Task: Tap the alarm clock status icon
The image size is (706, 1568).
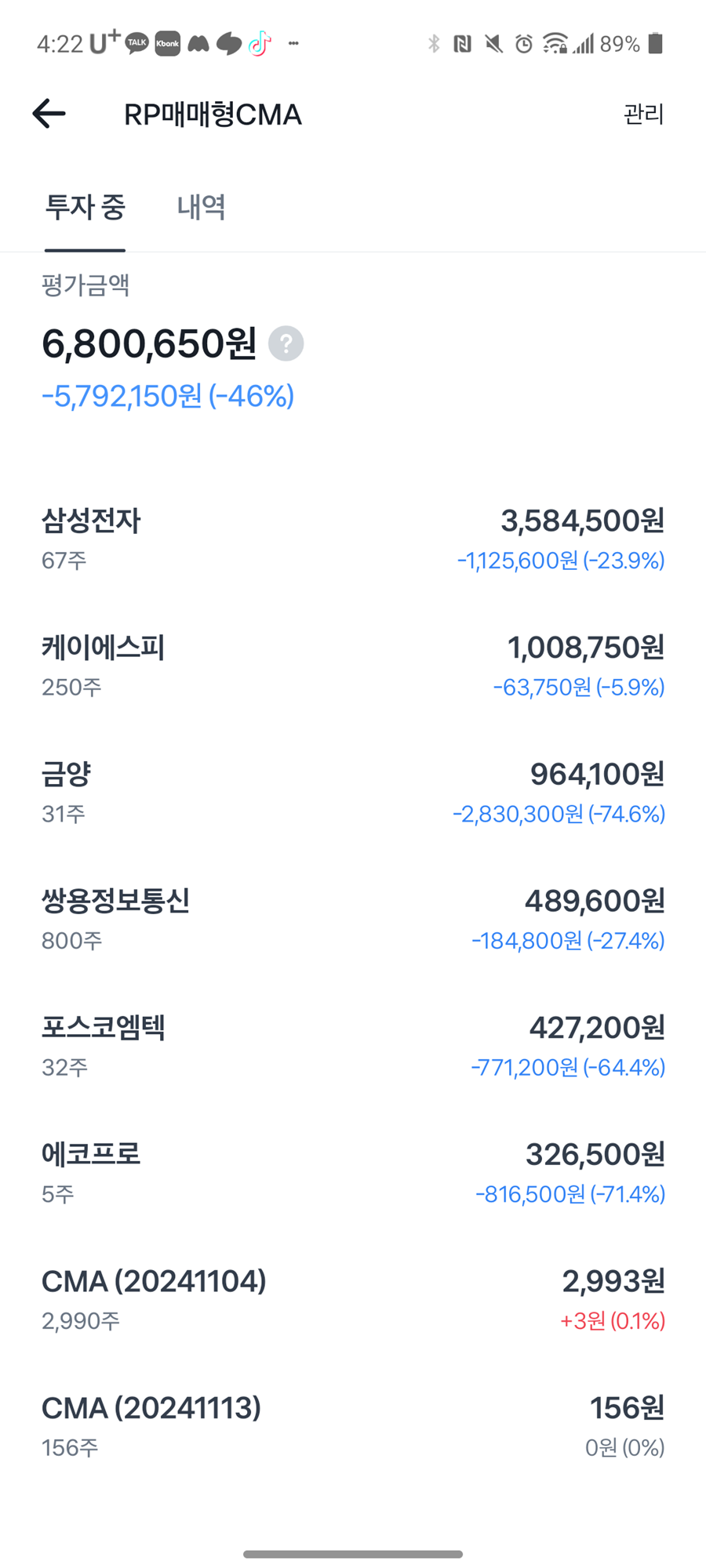Action: coord(524,43)
